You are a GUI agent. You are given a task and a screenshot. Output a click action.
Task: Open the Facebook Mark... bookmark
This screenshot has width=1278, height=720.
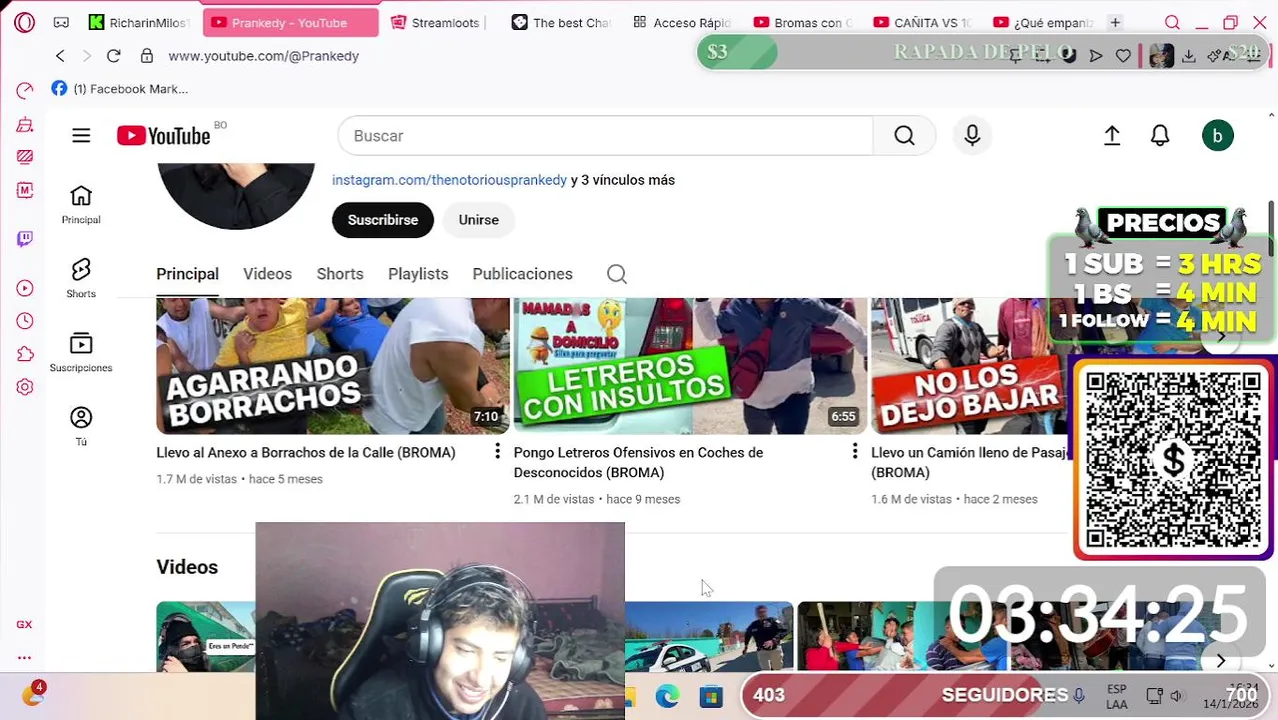coord(120,89)
